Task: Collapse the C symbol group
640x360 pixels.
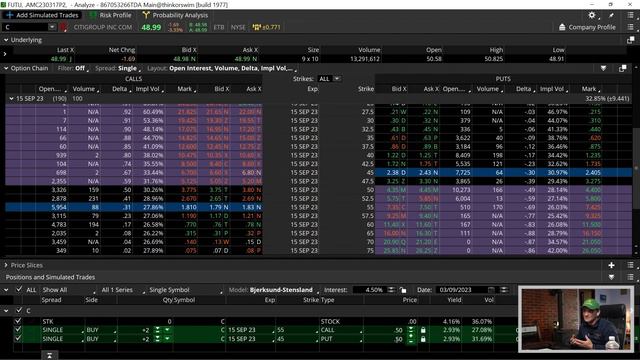Action: click(x=6, y=311)
